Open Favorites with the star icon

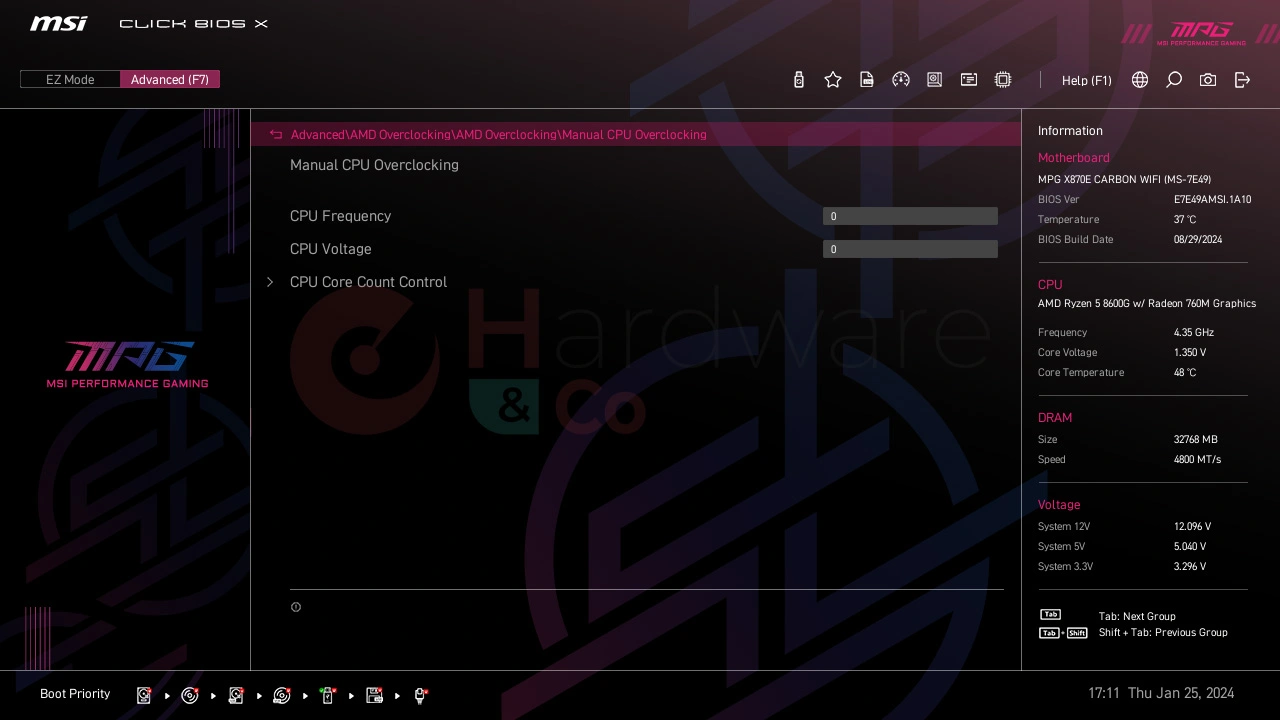833,80
